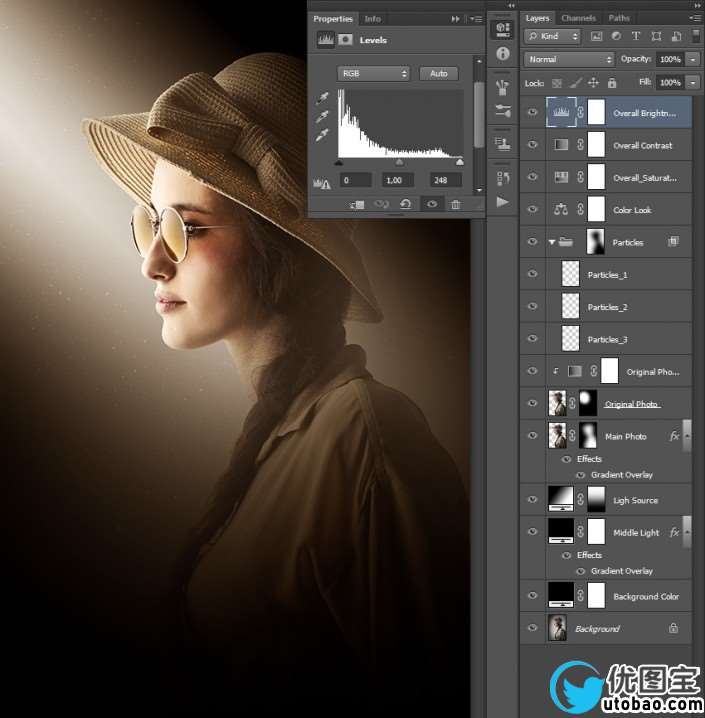705x718 pixels.
Task: Select the gray point eyedropper in Levels
Action: [322, 117]
